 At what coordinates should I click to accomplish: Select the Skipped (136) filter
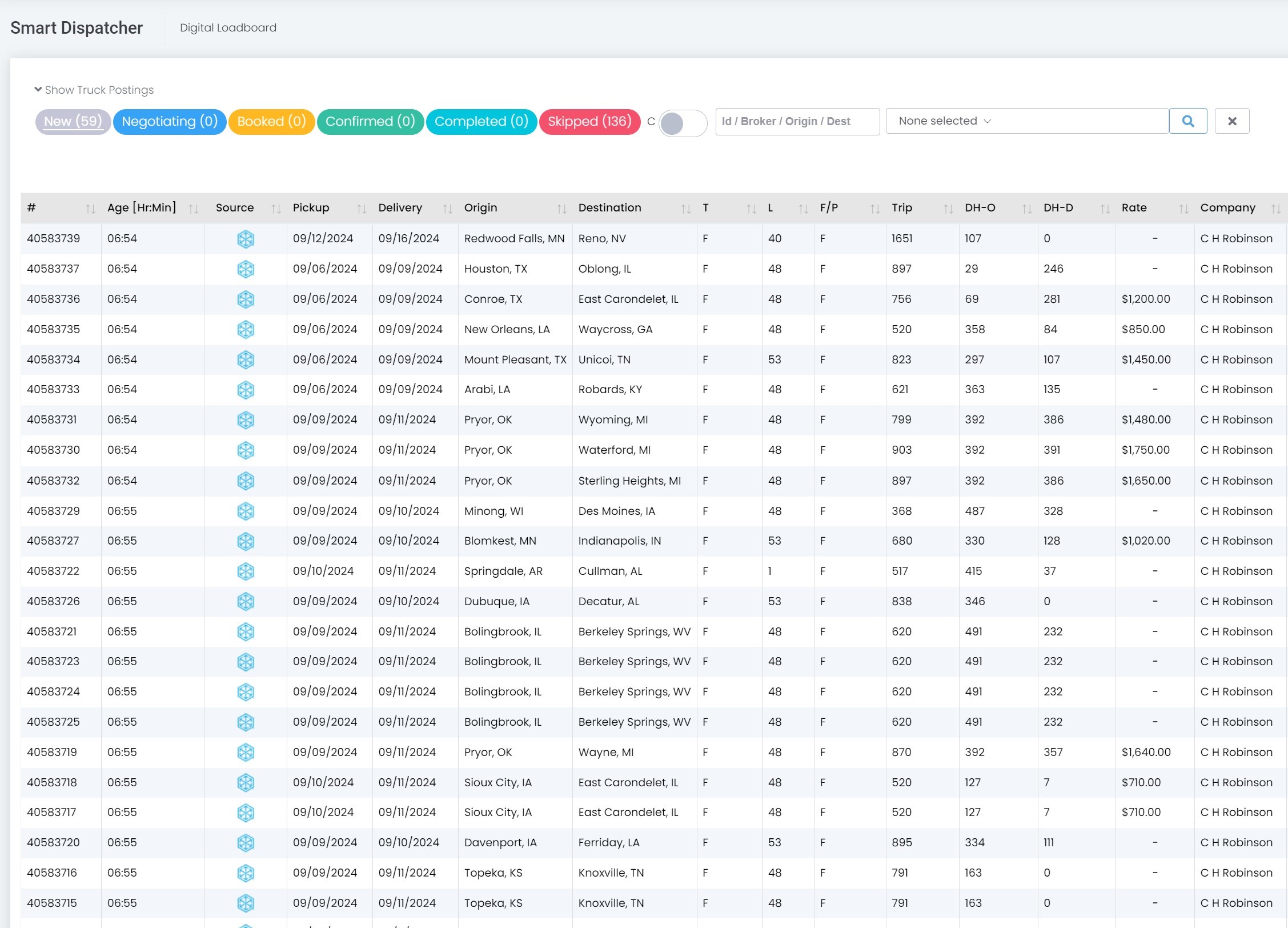click(590, 121)
